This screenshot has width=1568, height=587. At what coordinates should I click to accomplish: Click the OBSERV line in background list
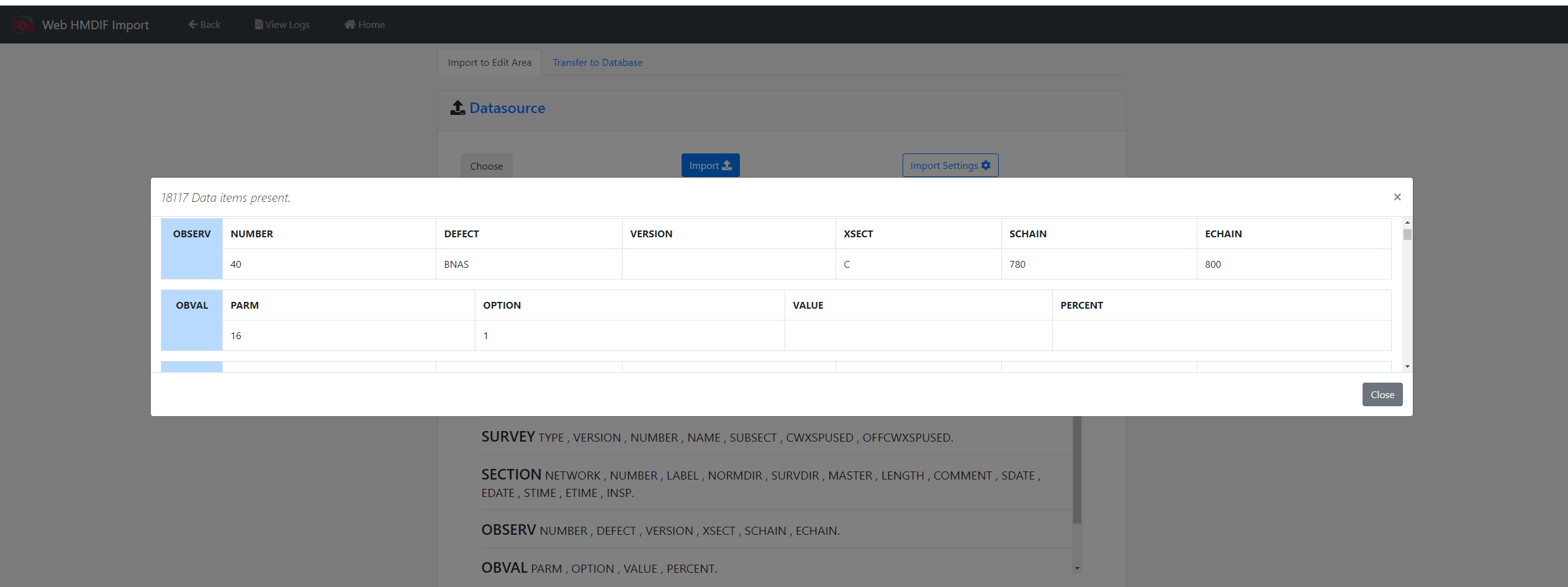[x=660, y=530]
